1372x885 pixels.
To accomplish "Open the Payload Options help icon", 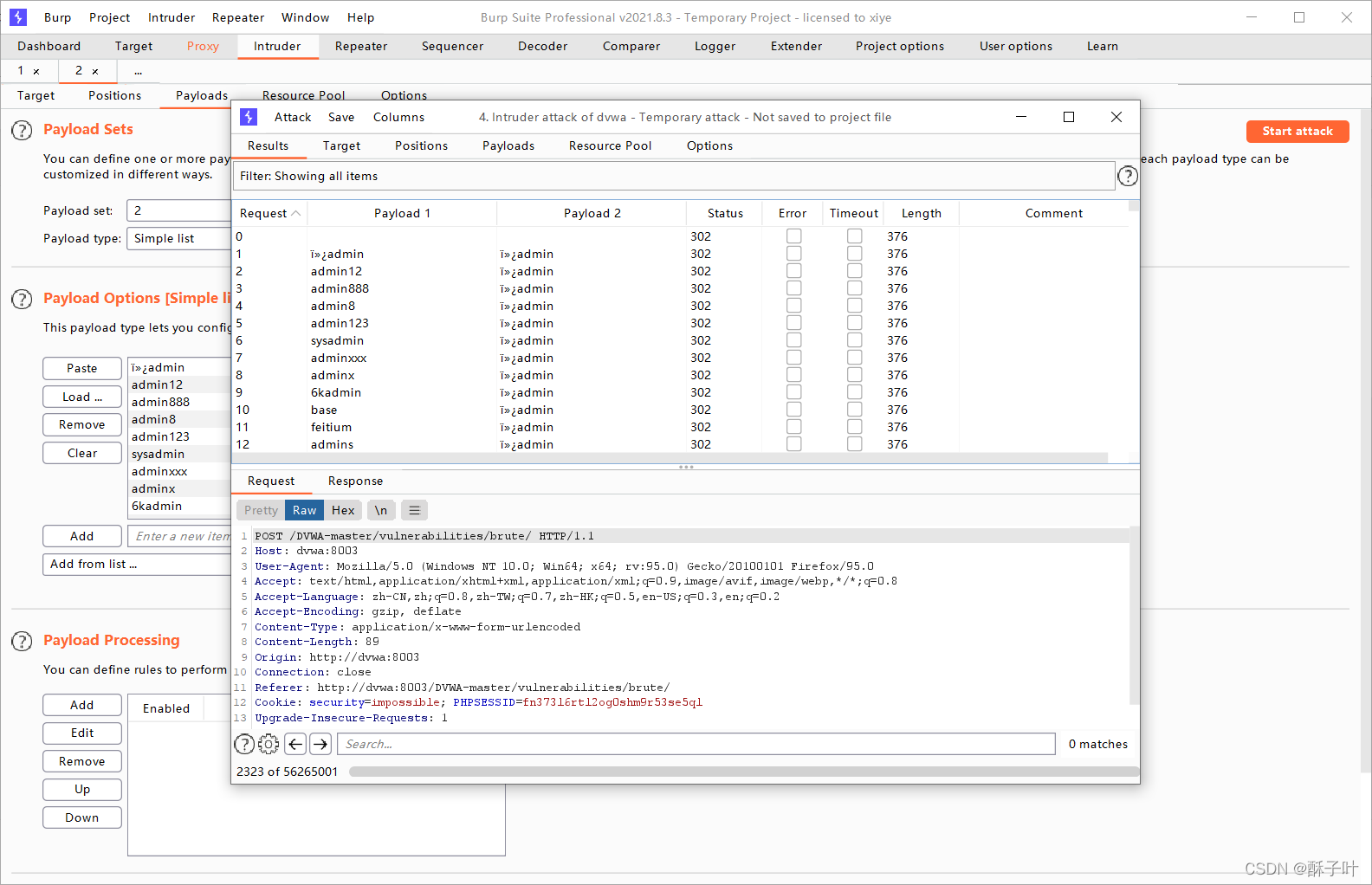I will [22, 300].
